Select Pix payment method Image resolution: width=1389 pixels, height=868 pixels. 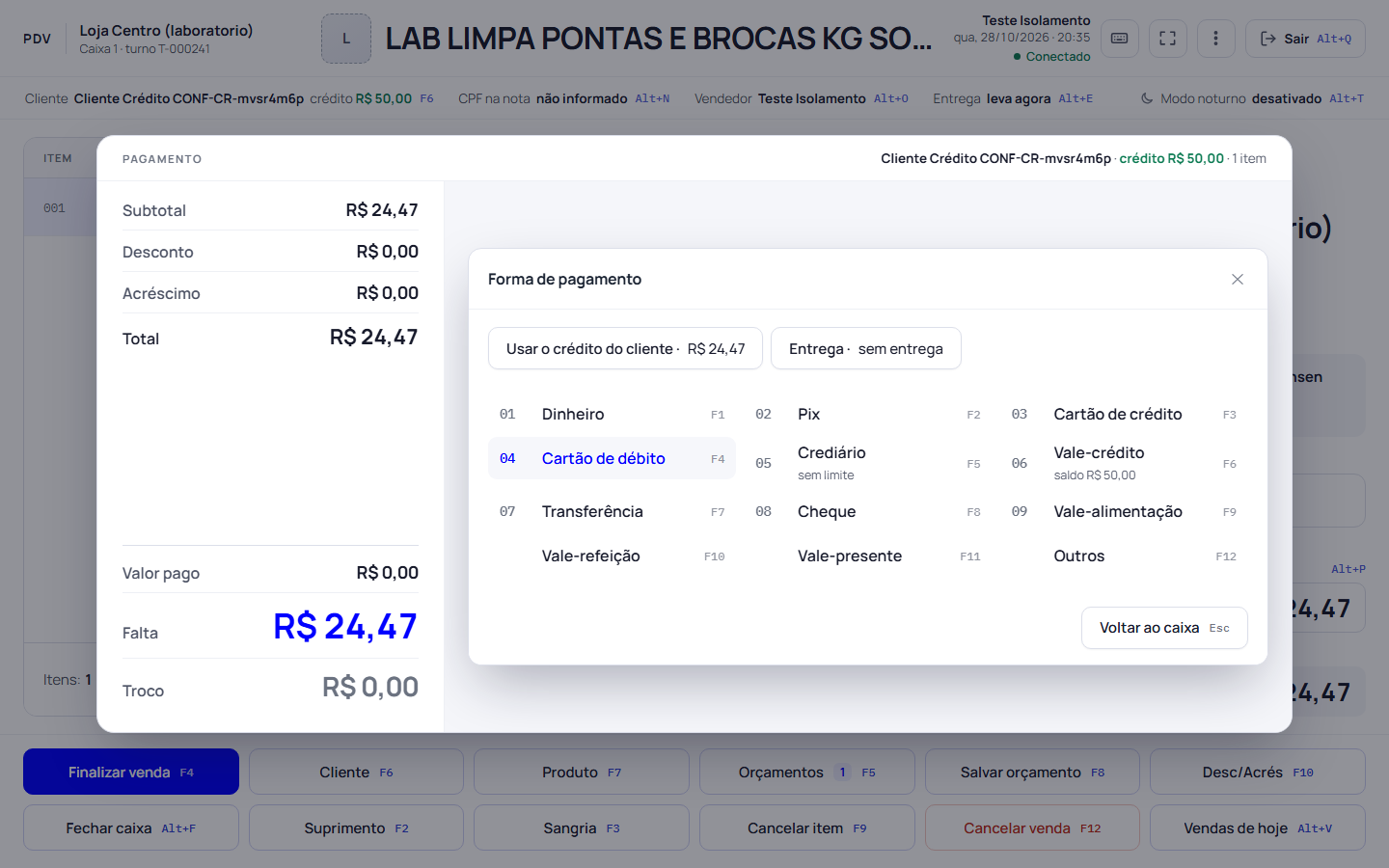coord(868,414)
